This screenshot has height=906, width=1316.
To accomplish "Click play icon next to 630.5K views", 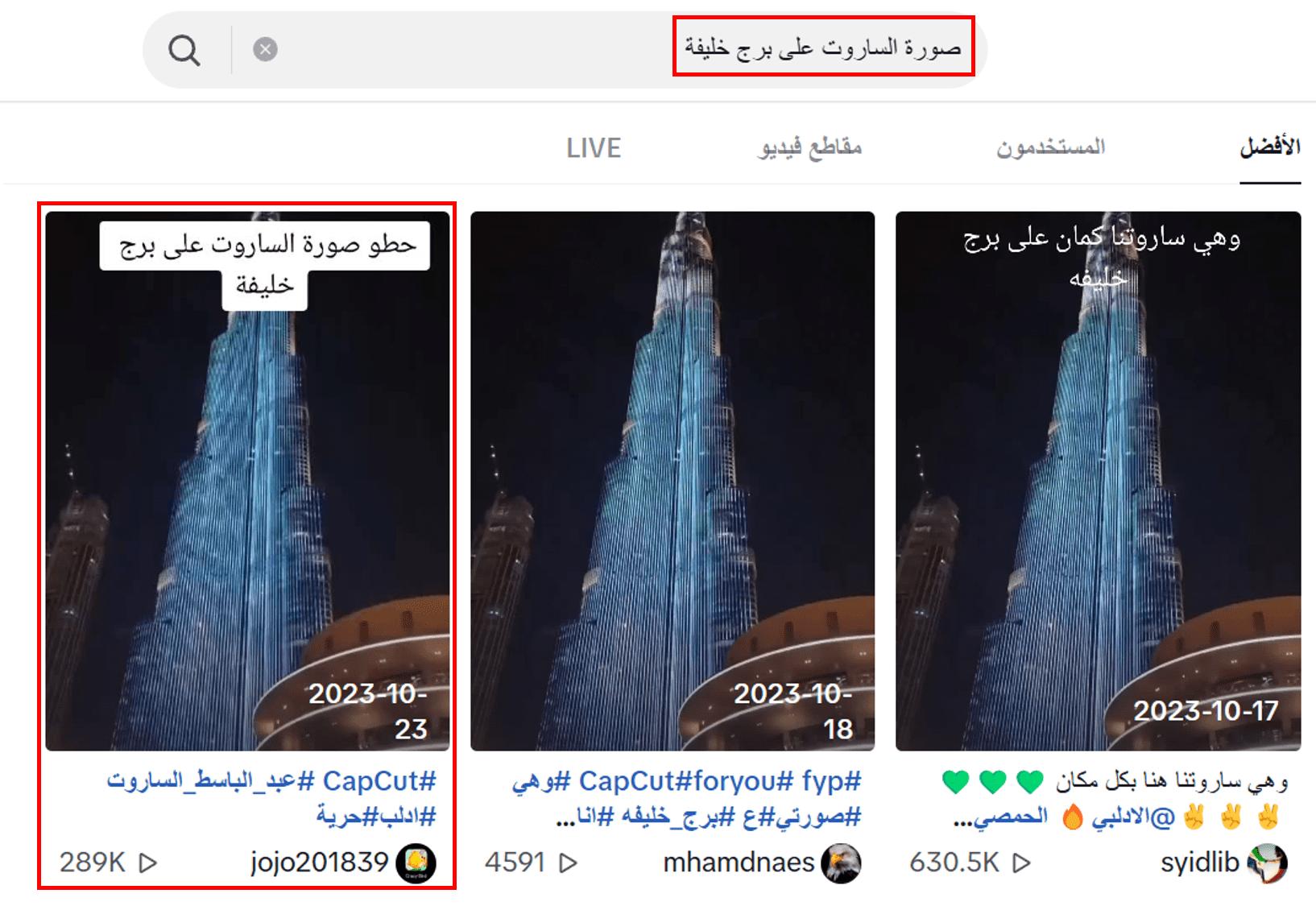I will click(1022, 863).
